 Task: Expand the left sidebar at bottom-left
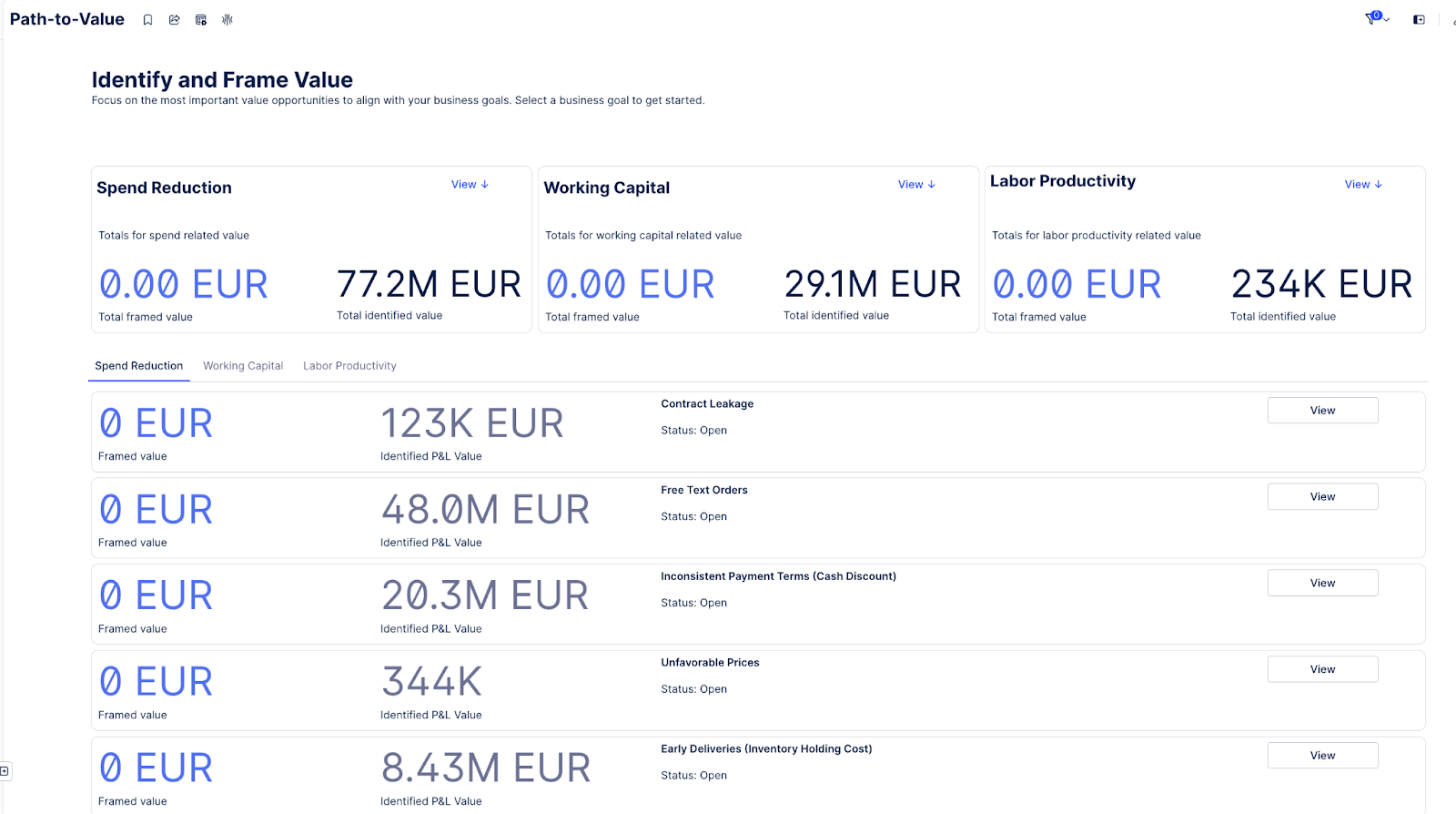click(5, 771)
